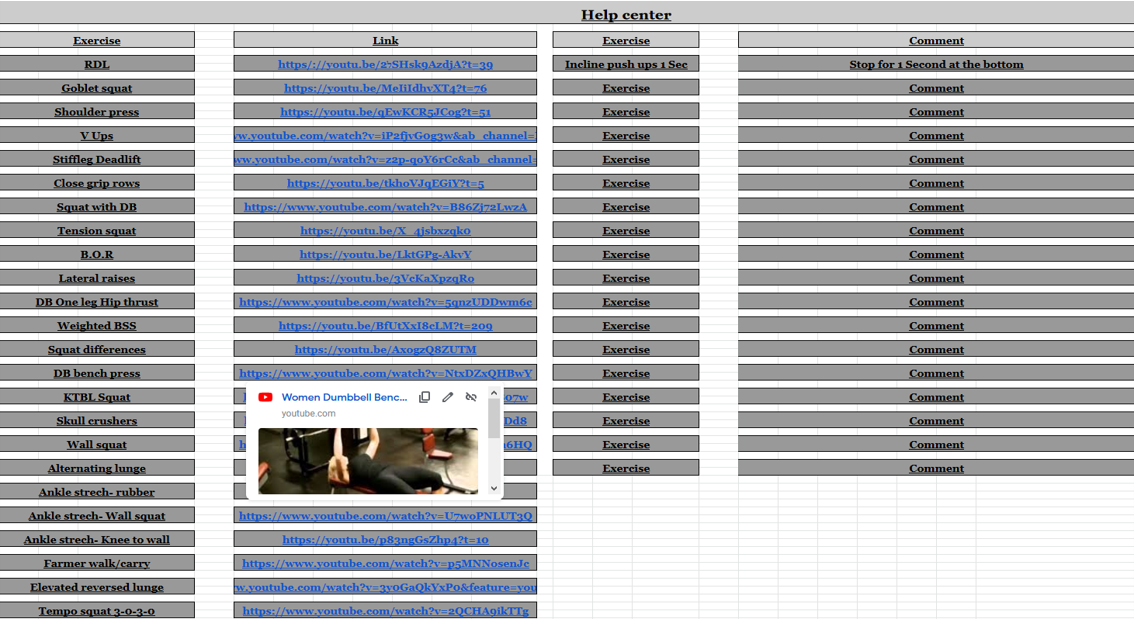Screen dimensions: 1134x619
Task: Click the remove link icon in popup
Action: point(471,397)
